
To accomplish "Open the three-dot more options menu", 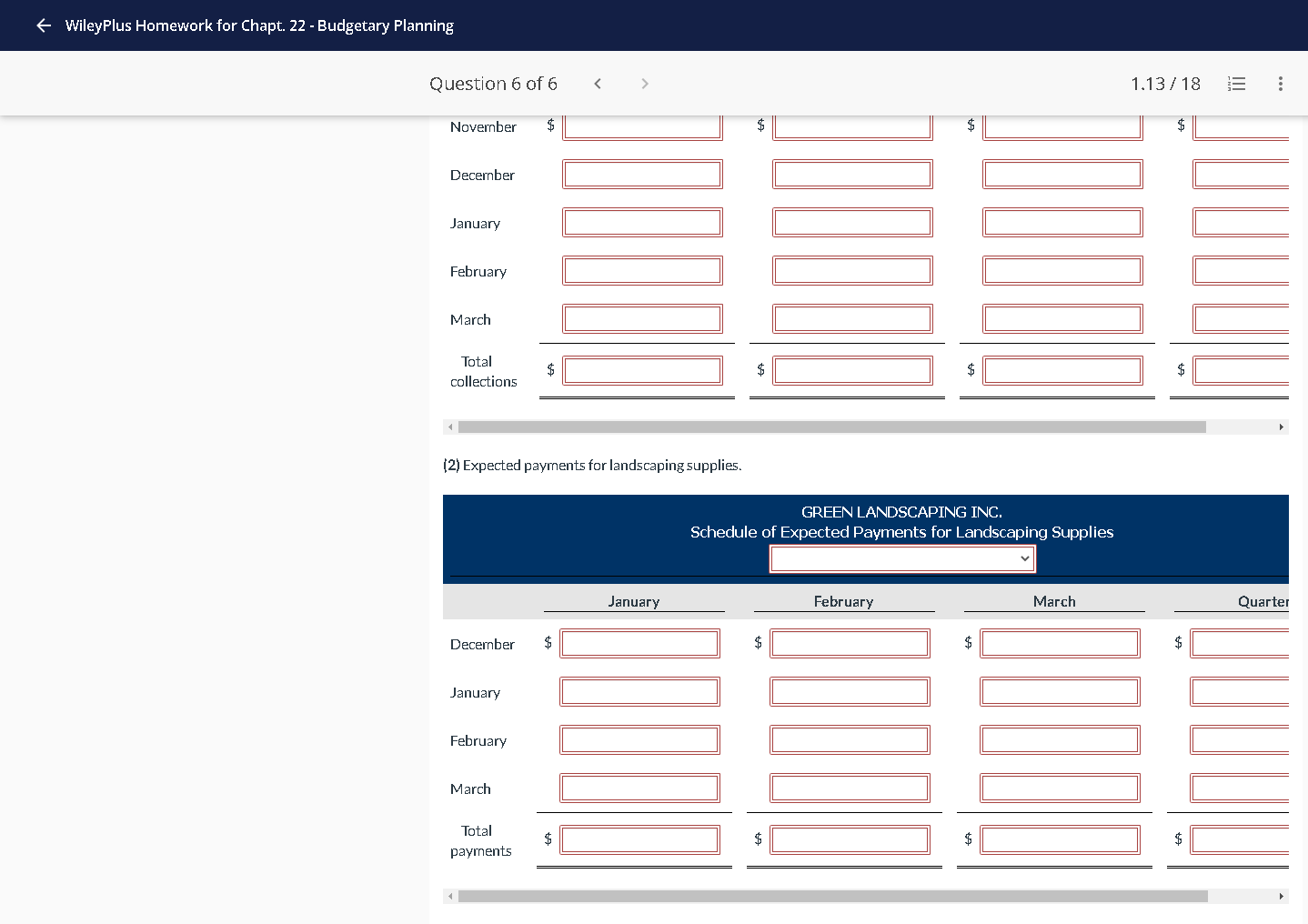I will [x=1281, y=84].
